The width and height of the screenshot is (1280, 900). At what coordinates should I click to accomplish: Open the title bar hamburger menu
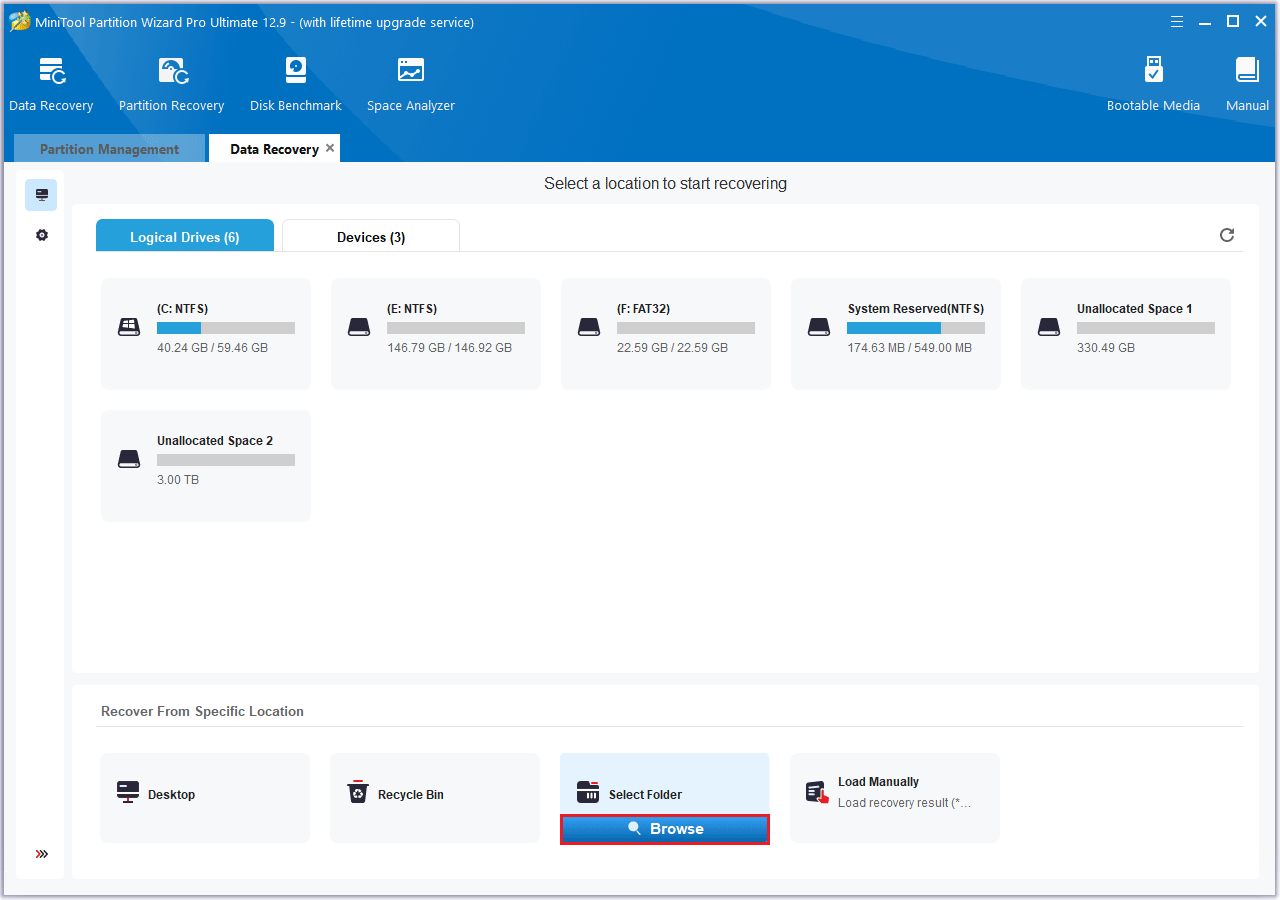pyautogui.click(x=1177, y=21)
